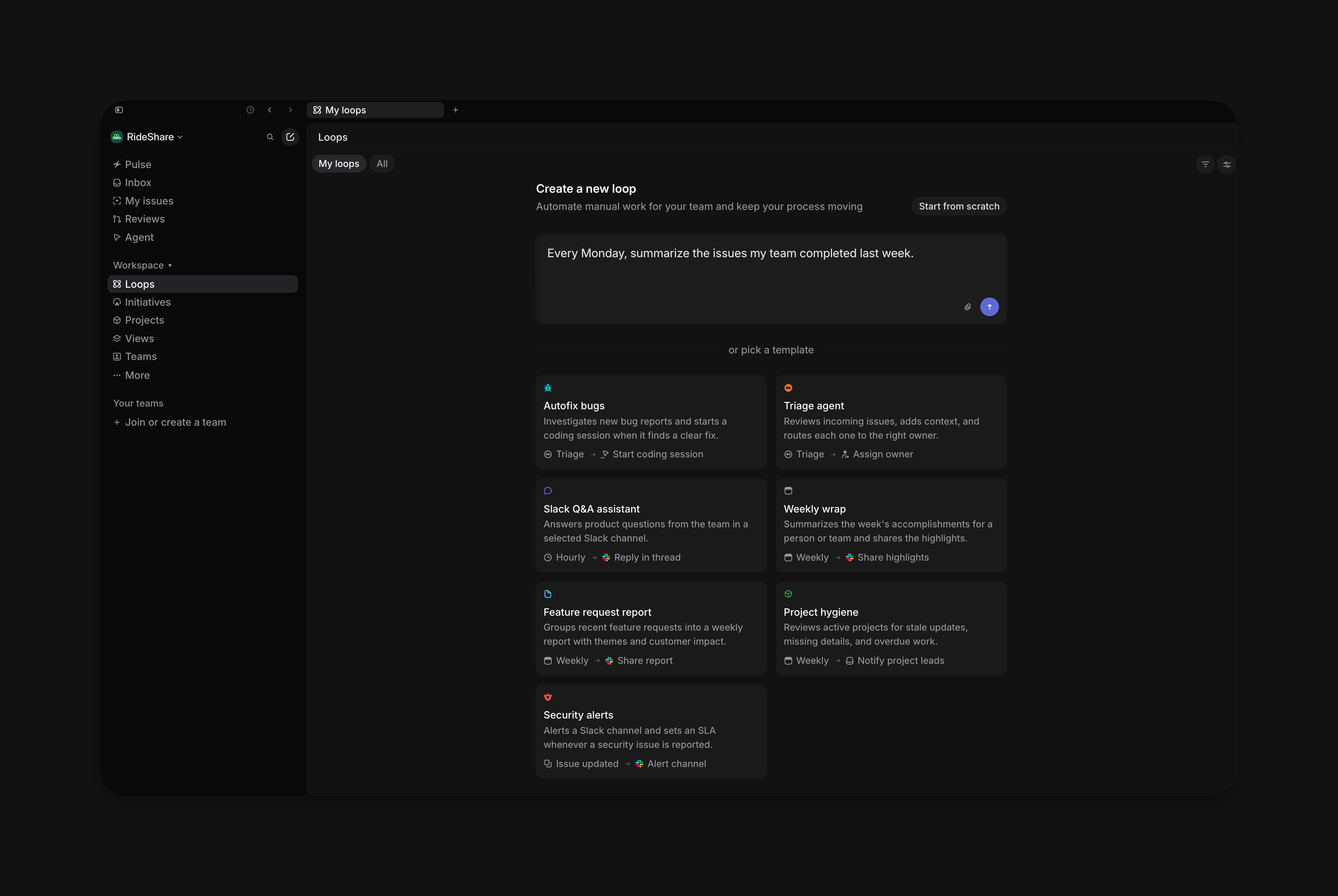1338x896 pixels.
Task: Click Start from scratch button
Action: tap(959, 206)
